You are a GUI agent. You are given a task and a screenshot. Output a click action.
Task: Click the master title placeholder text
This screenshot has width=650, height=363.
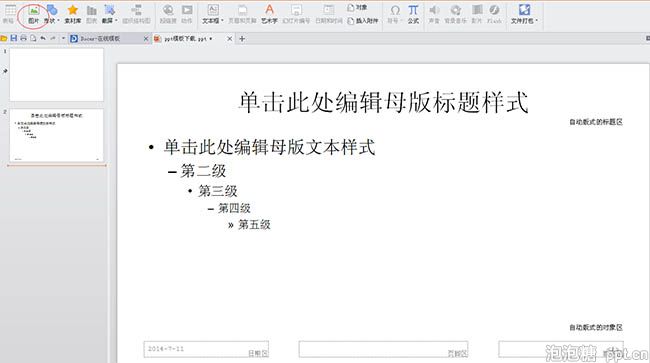(x=383, y=102)
